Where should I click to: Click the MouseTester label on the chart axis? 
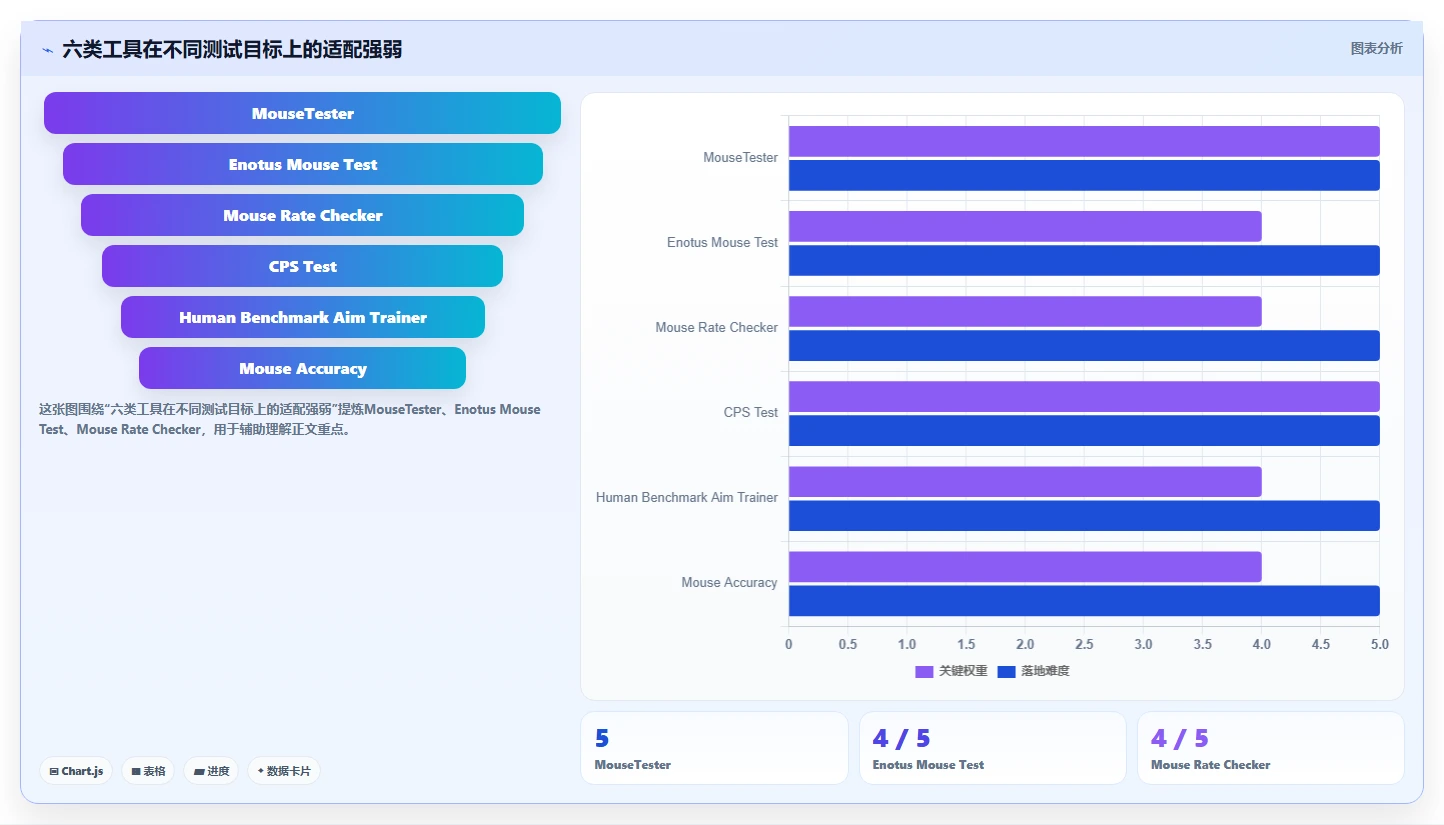pos(740,158)
